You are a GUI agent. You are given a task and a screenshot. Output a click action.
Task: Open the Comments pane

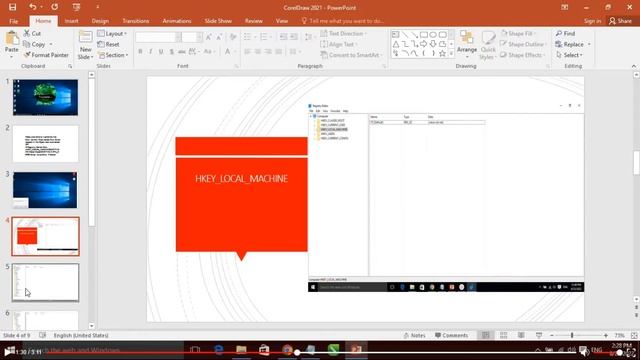click(451, 335)
